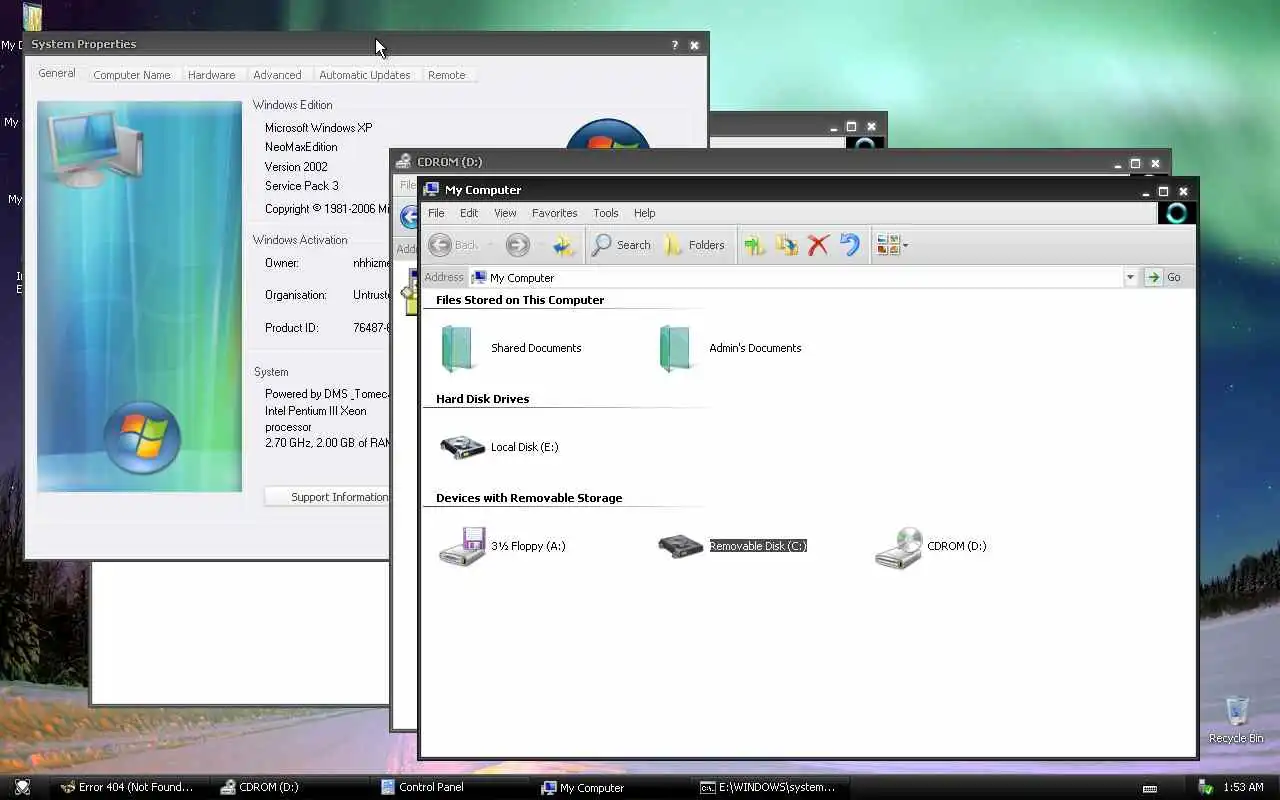The image size is (1280, 800).
Task: Open the Favorites menu in My Computer
Action: pos(555,213)
